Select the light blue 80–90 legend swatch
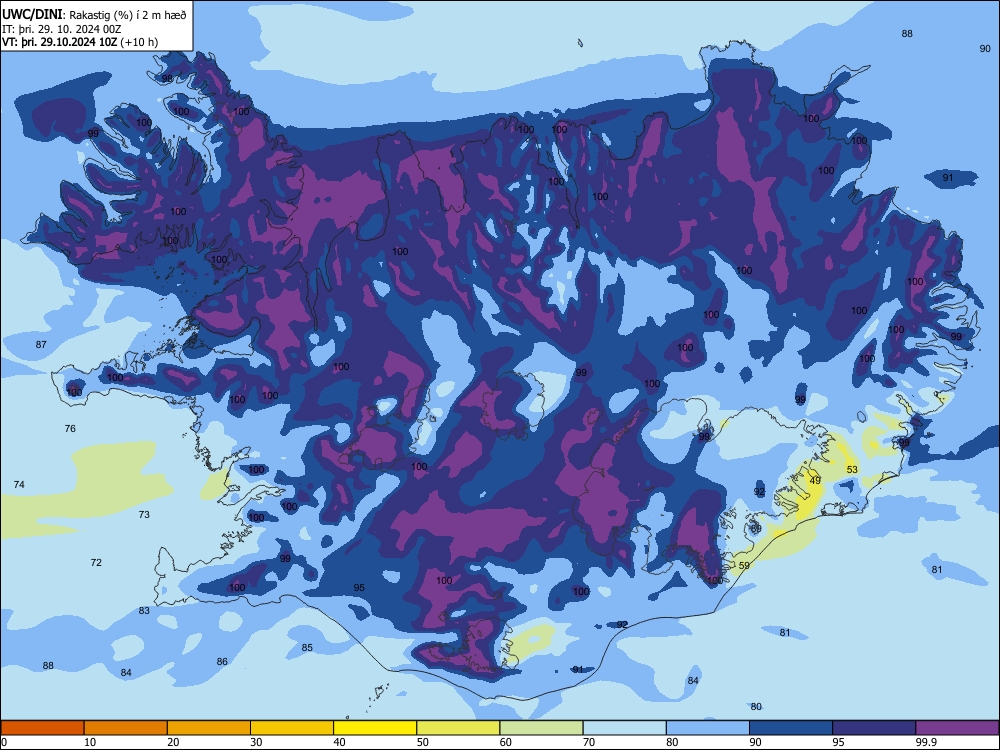 708,728
